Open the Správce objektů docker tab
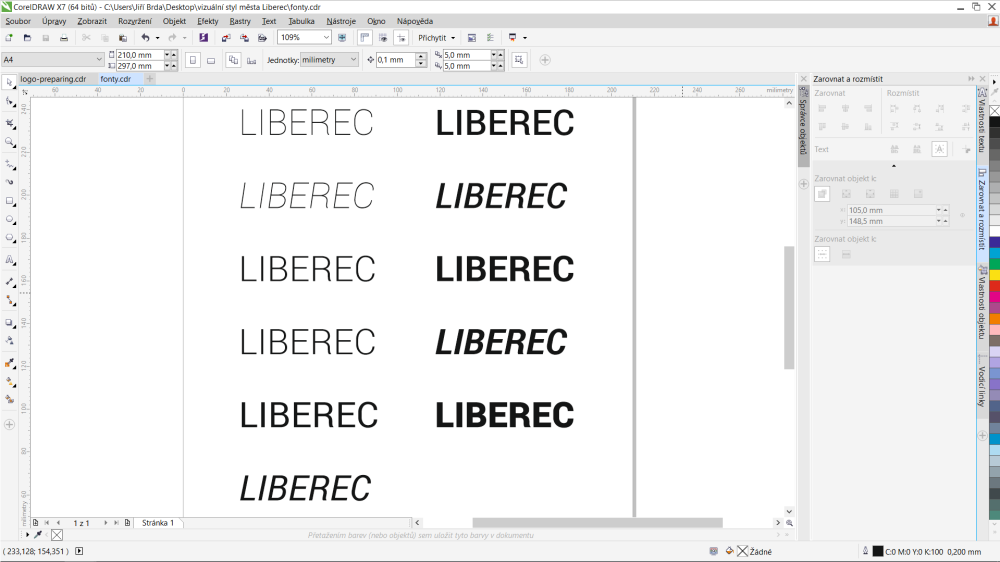 [x=803, y=126]
